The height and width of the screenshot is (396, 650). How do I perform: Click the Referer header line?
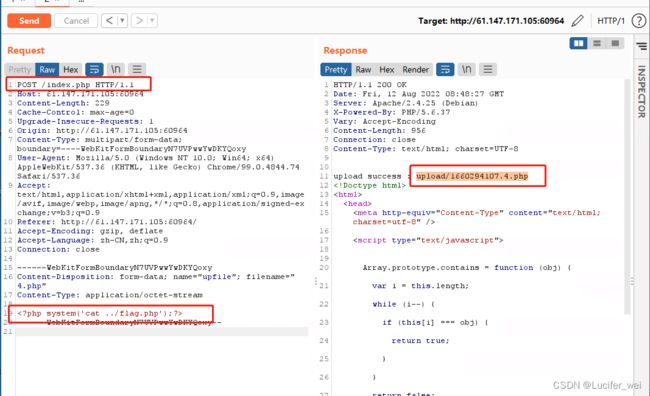tap(107, 222)
